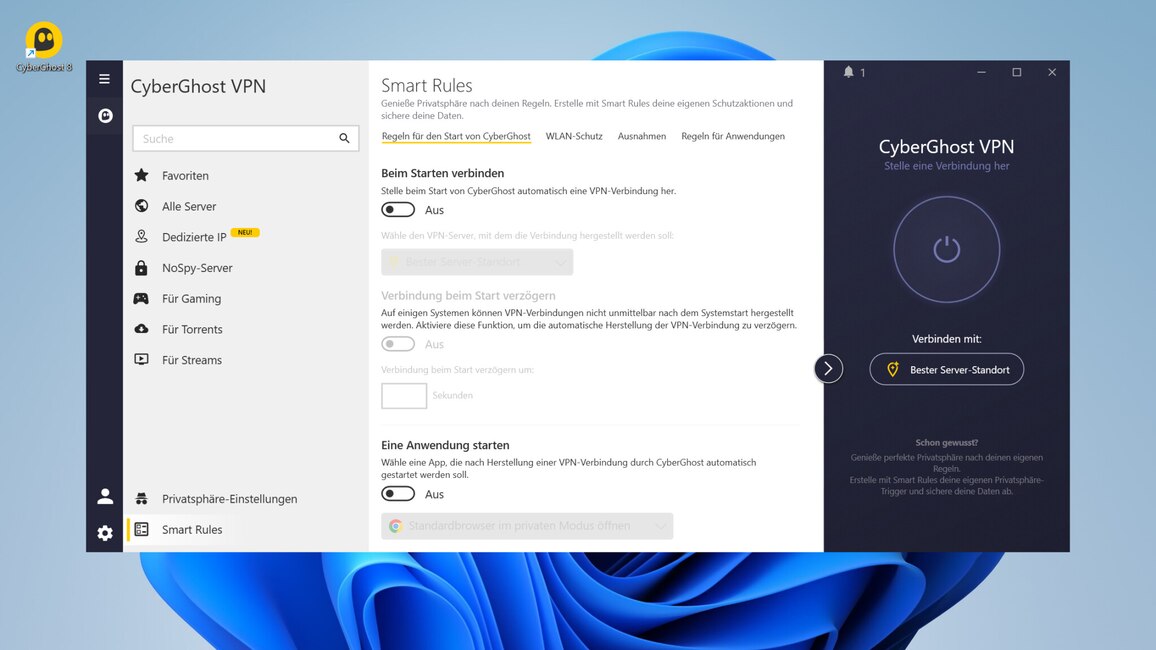This screenshot has width=1156, height=650.
Task: Open Für Streams server list
Action: (x=193, y=360)
